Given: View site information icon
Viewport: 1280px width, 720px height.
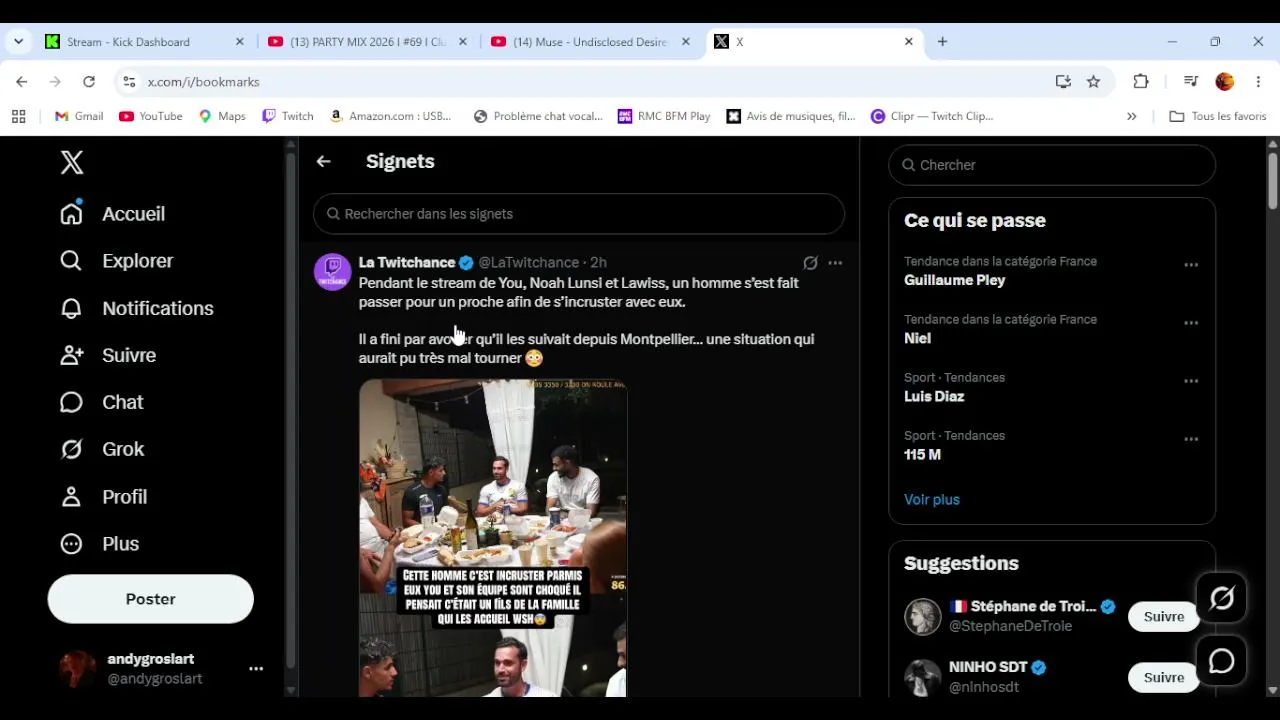Looking at the screenshot, I should [128, 82].
